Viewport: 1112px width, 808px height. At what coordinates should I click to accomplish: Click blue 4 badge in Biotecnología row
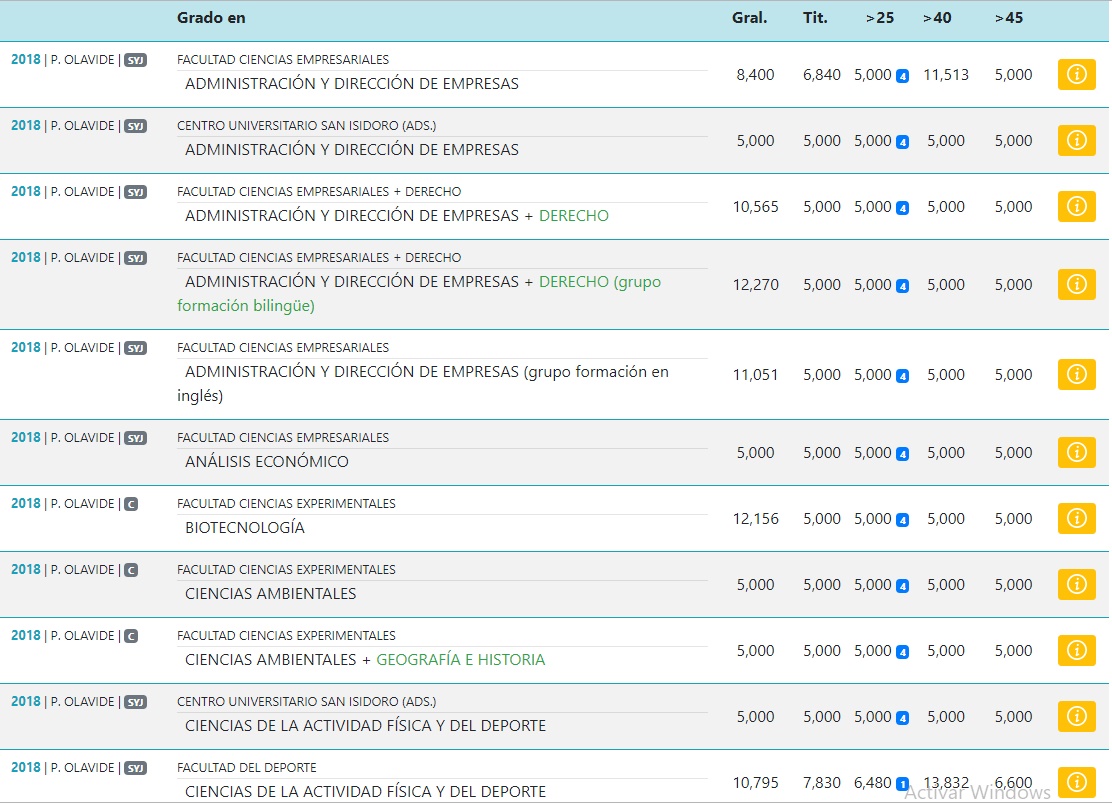pos(902,520)
